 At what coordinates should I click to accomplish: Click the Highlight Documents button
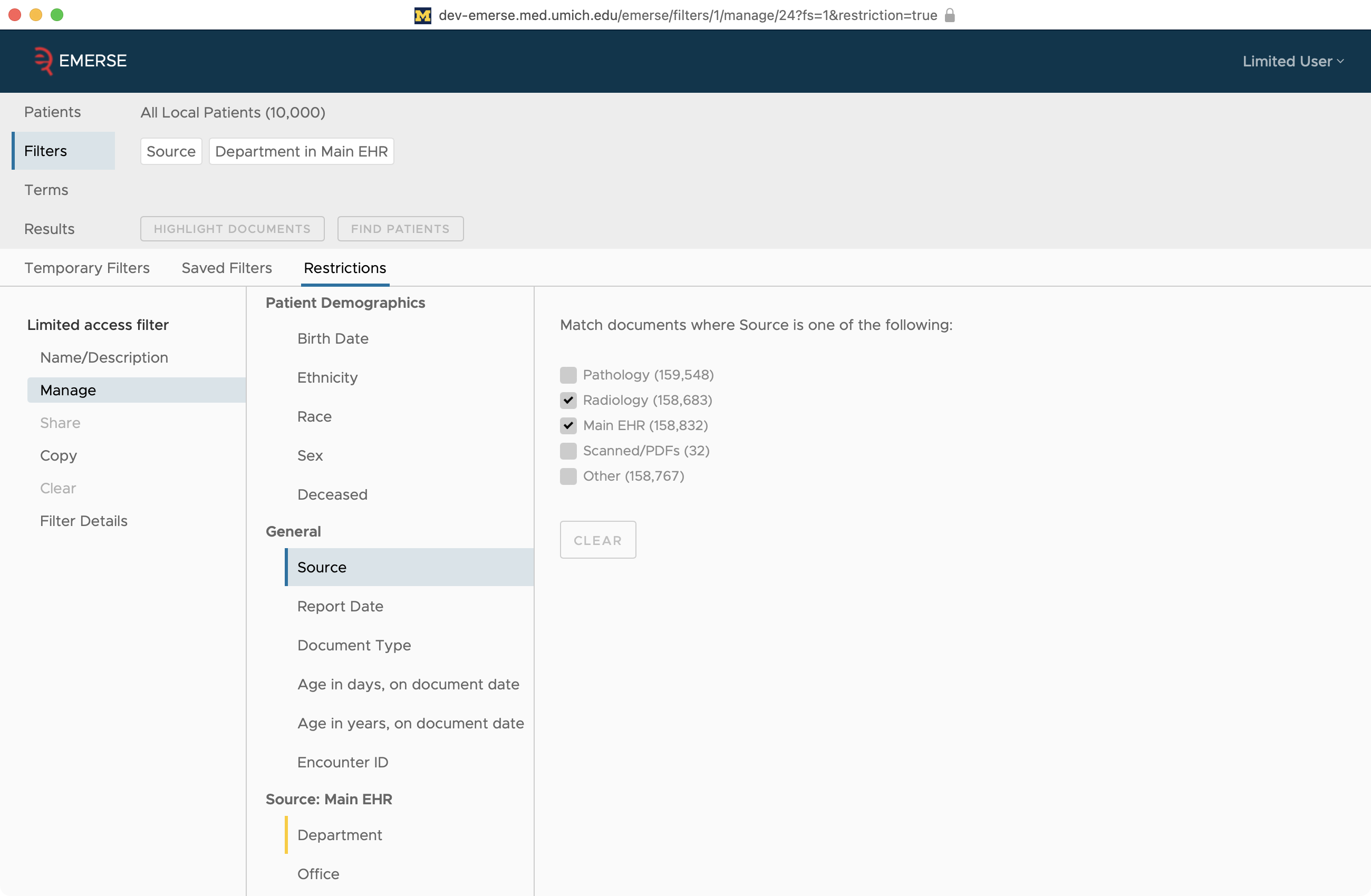[232, 229]
